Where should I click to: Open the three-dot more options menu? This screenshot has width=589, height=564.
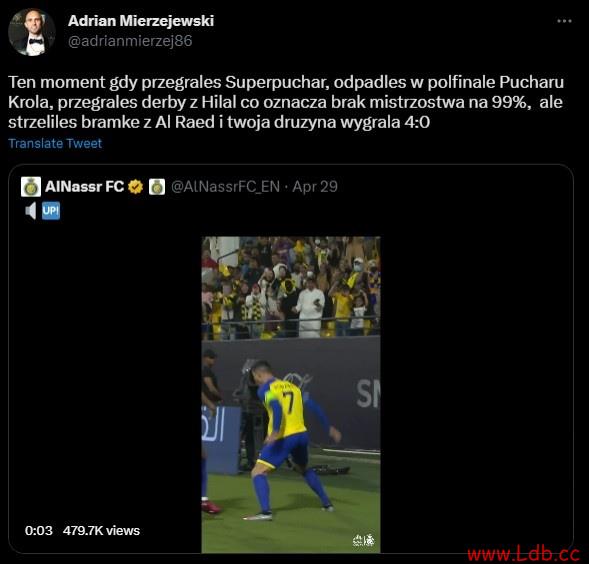pos(564,21)
